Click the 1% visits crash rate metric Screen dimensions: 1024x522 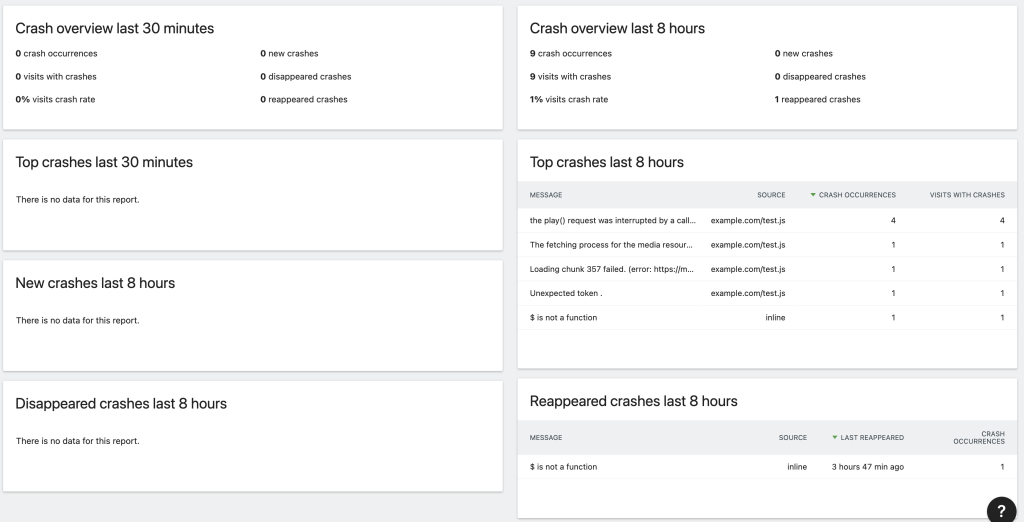click(569, 100)
